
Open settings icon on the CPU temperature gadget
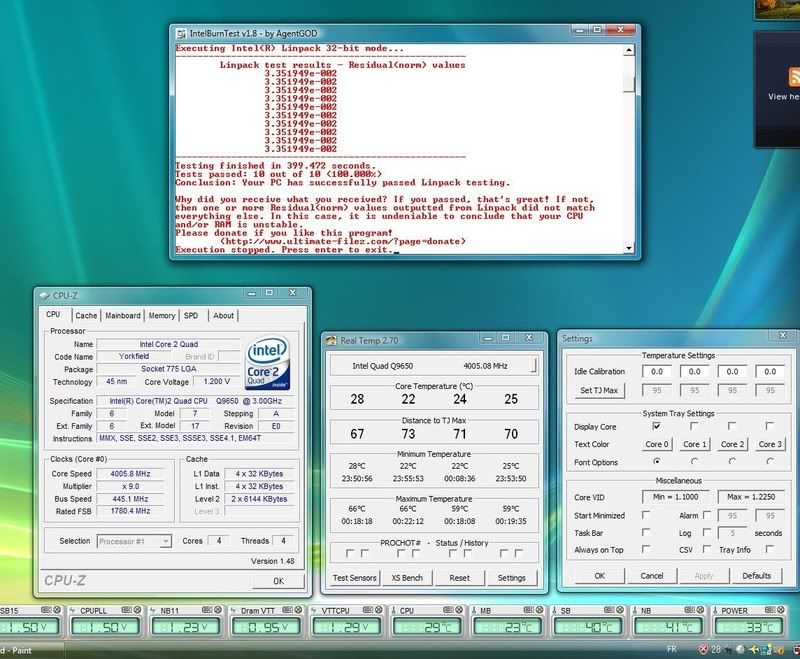coord(447,610)
